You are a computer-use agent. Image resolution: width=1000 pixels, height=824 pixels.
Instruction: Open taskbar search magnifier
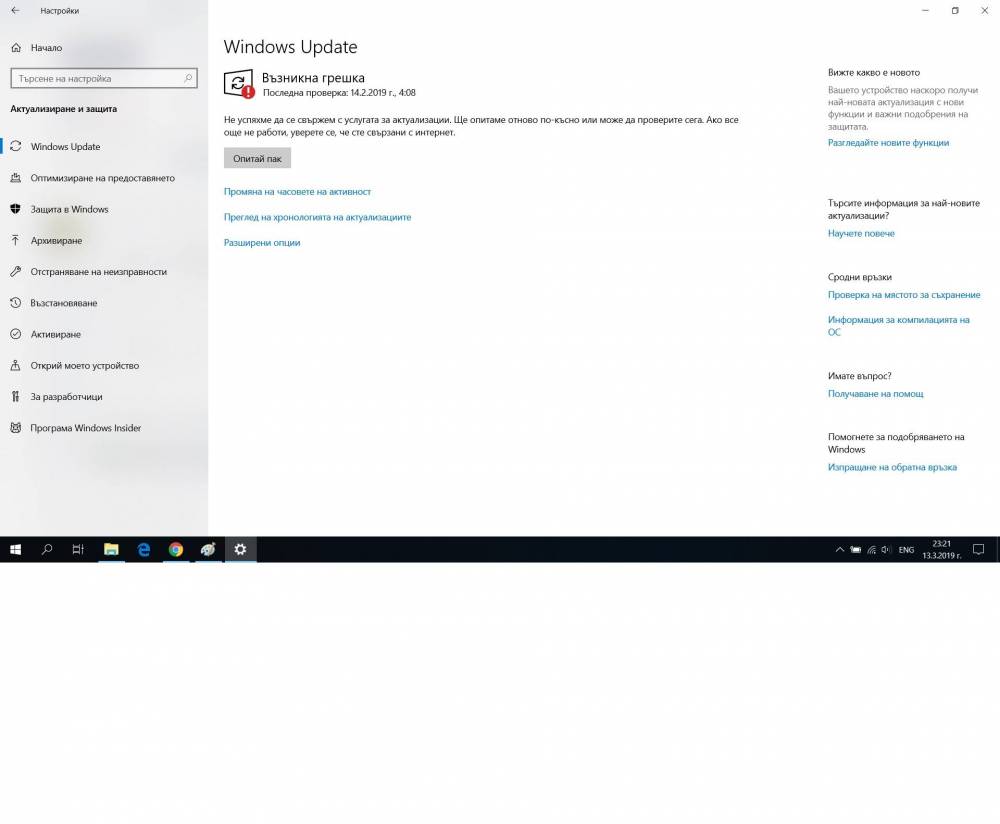[x=47, y=549]
